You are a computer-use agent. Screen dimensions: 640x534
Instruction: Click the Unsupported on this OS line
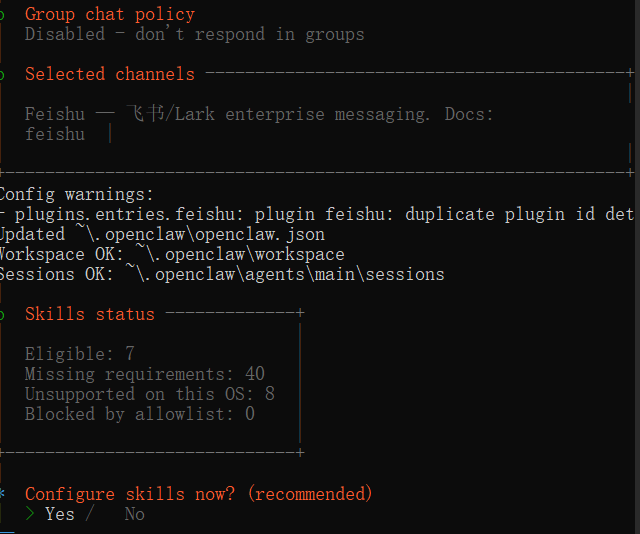150,394
